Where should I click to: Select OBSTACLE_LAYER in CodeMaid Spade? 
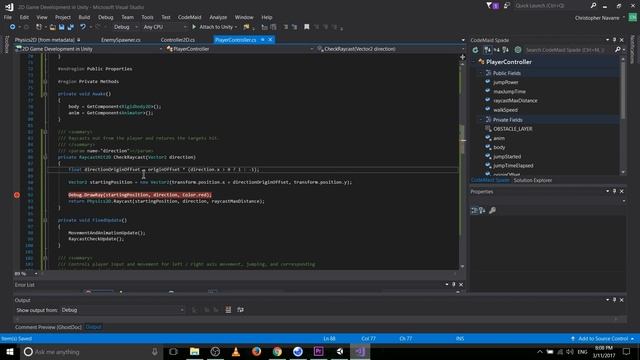(x=513, y=129)
